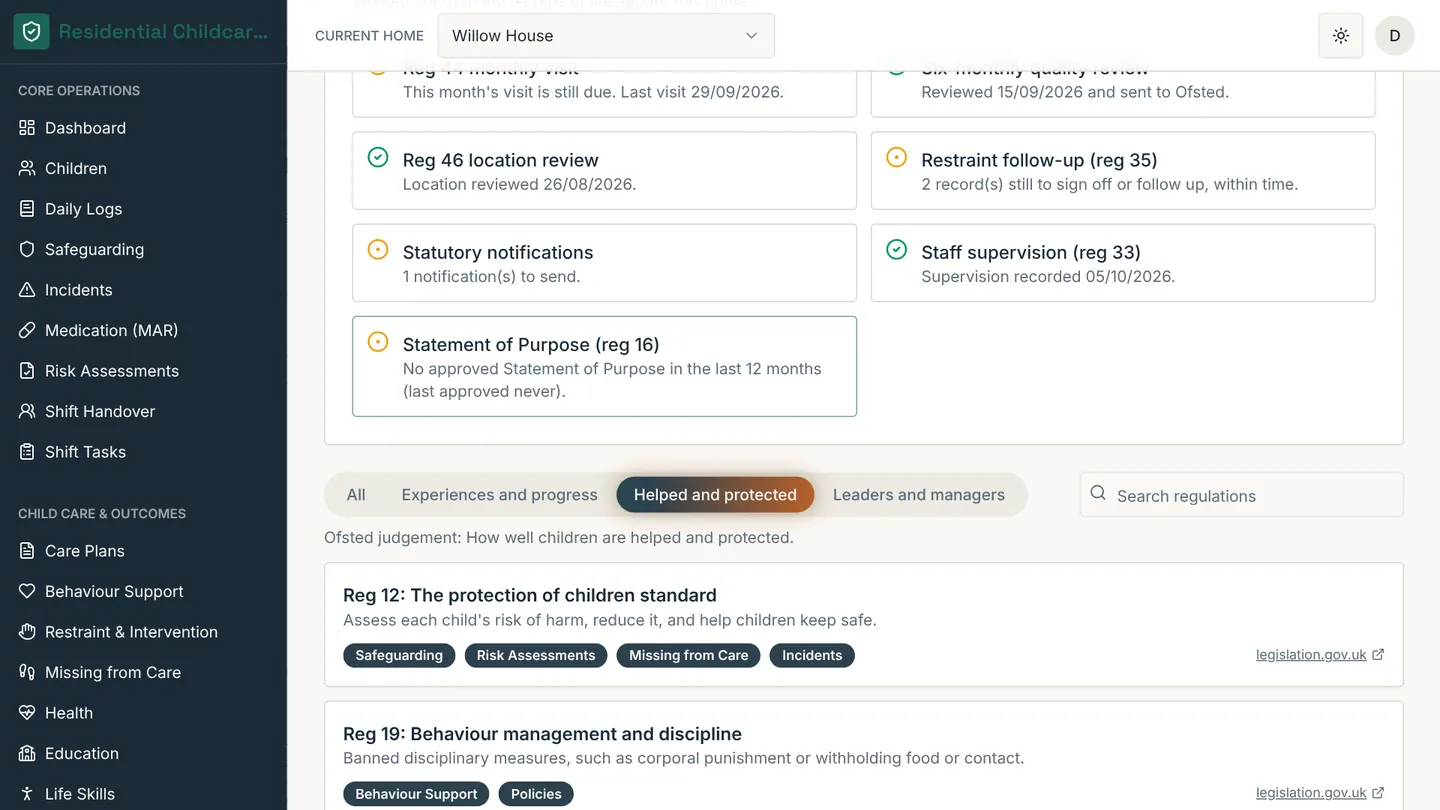Click the shield logo icon in sidebar header

31,32
